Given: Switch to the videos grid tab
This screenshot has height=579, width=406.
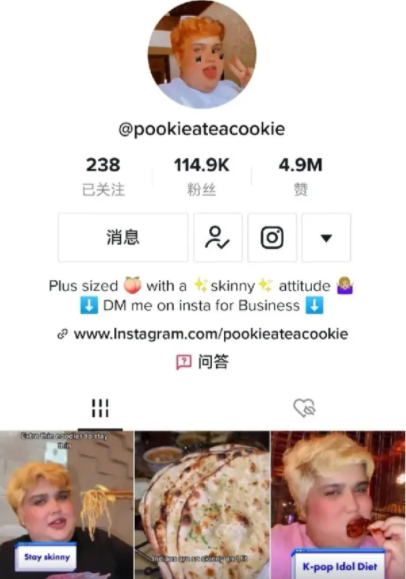Looking at the screenshot, I should [x=100, y=408].
